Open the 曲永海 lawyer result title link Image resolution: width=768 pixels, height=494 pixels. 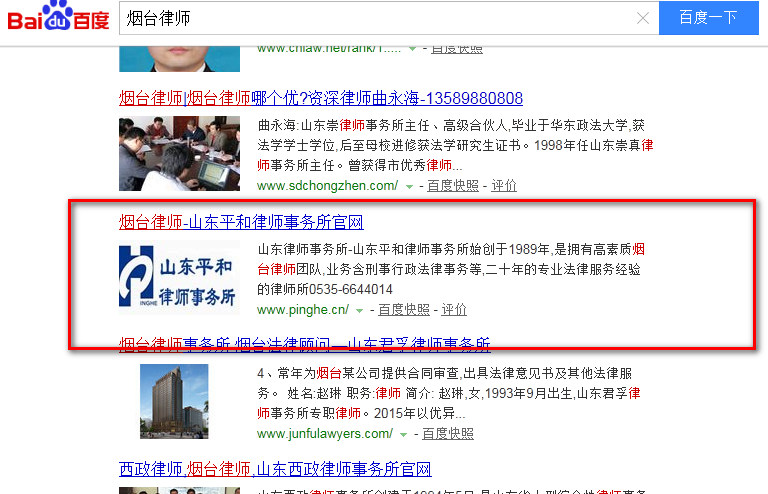[x=320, y=98]
